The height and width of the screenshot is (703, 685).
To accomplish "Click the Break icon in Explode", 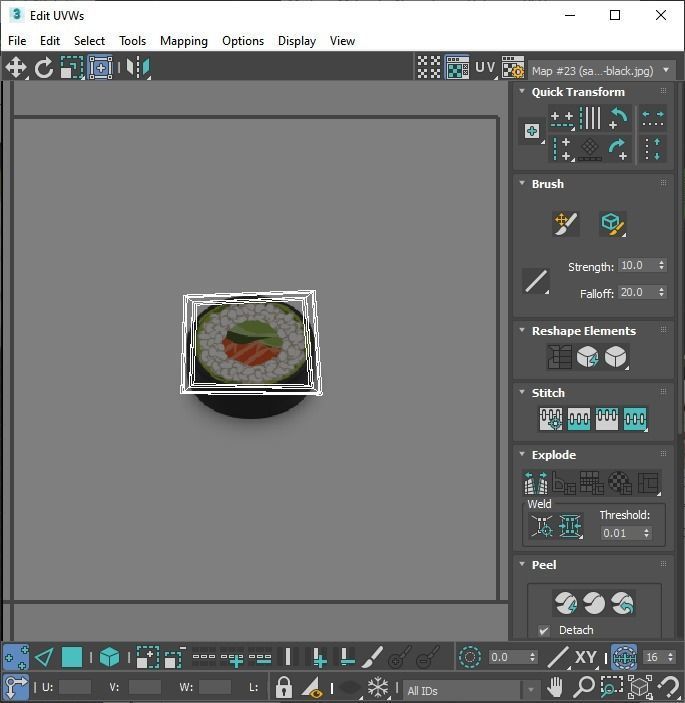I will click(x=536, y=482).
